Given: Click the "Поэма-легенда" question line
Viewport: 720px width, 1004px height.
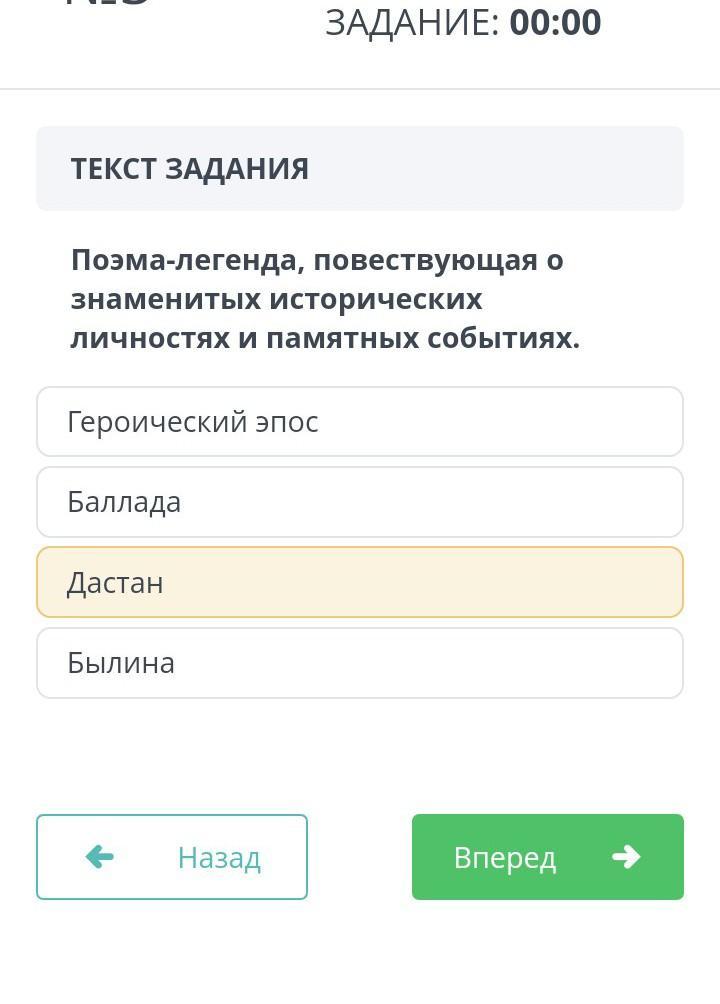Looking at the screenshot, I should tap(317, 260).
